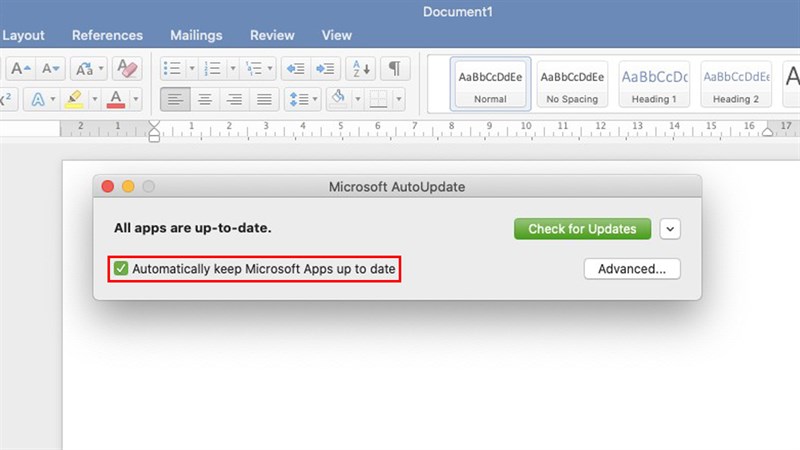Decrease paragraph indent
This screenshot has height=450, width=800.
(295, 68)
